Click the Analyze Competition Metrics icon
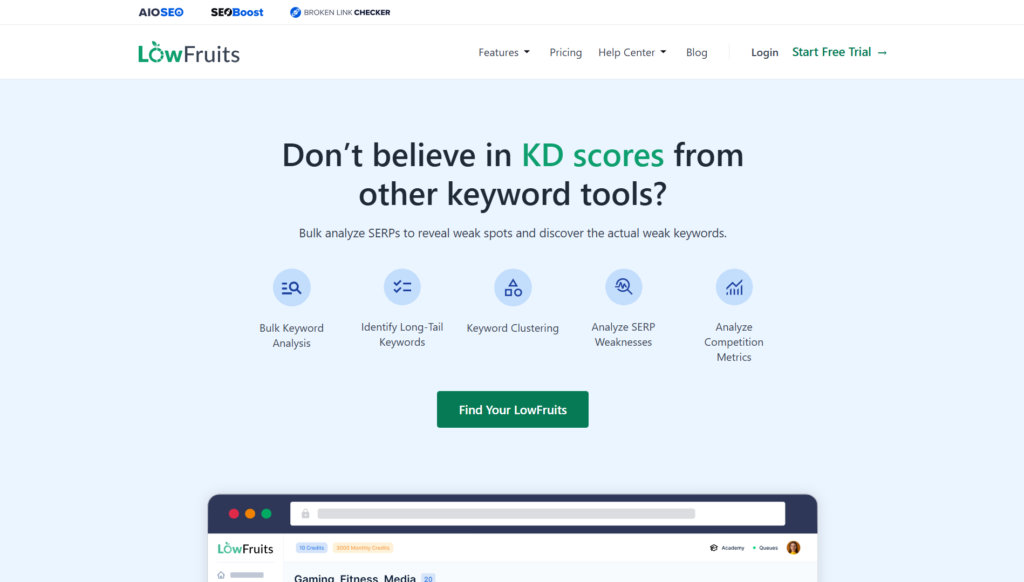 coord(734,287)
